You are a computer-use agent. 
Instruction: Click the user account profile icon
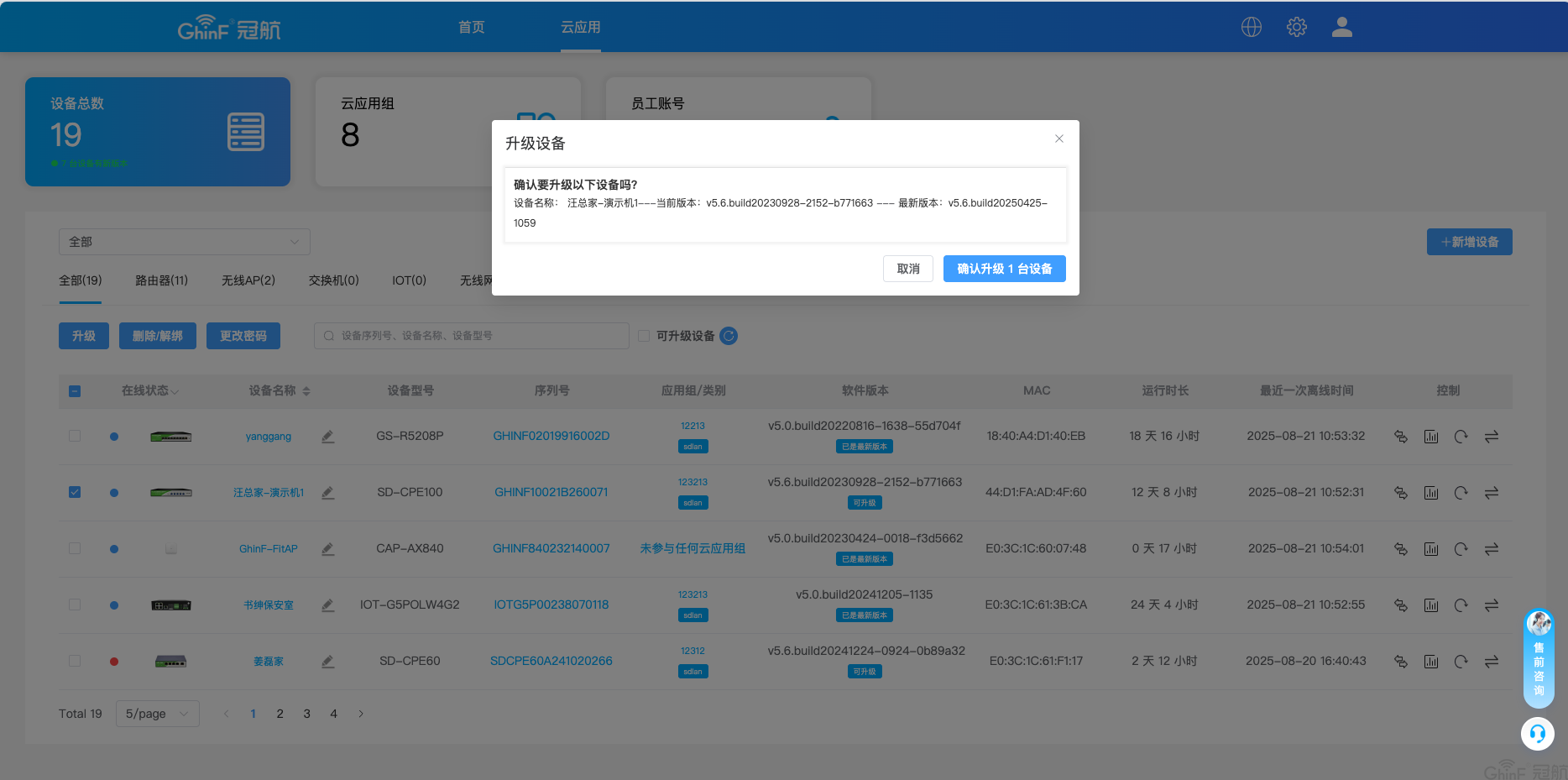point(1341,27)
